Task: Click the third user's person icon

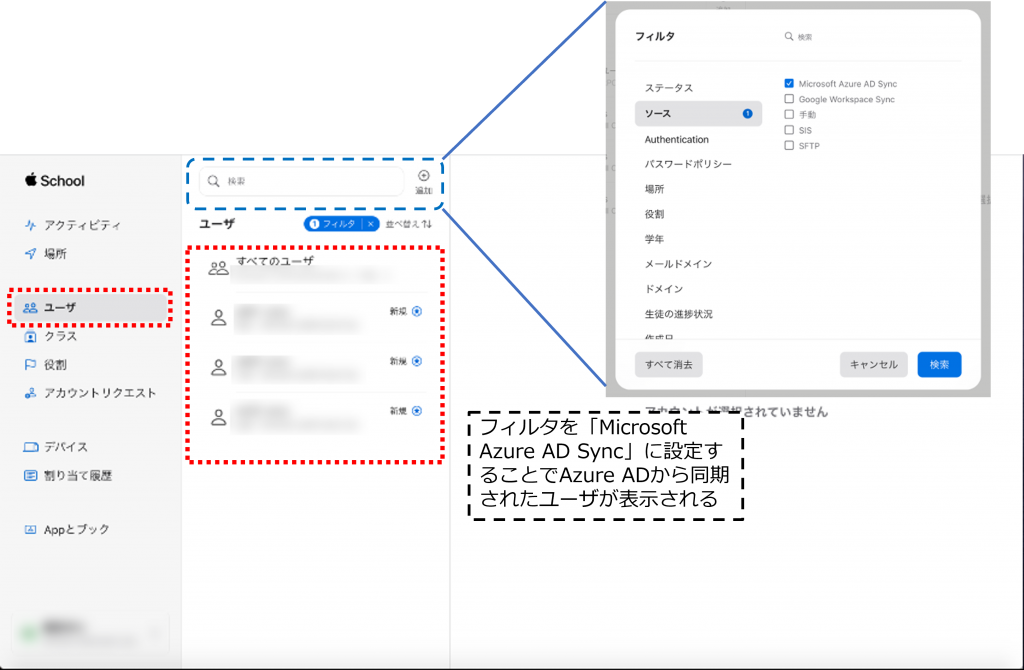Action: point(218,417)
